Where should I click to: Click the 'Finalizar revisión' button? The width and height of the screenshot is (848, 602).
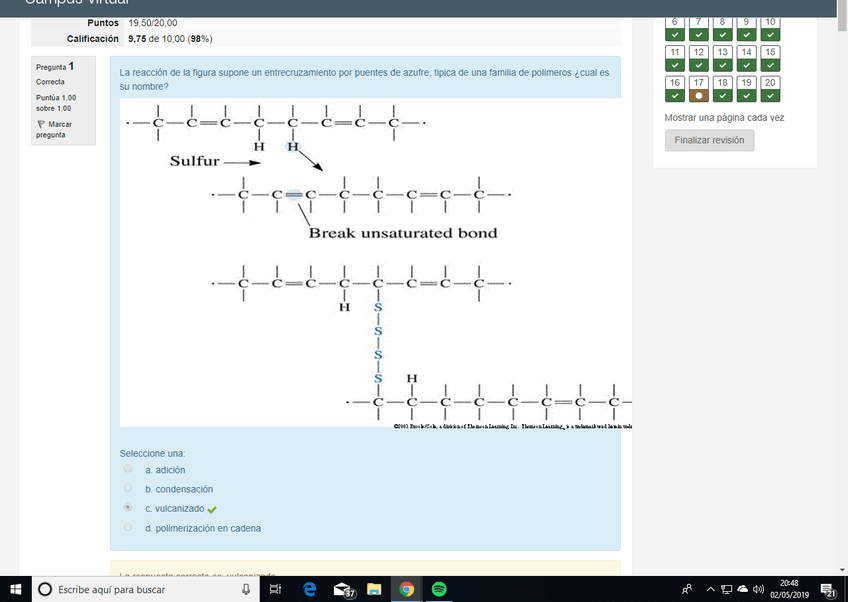[x=709, y=140]
